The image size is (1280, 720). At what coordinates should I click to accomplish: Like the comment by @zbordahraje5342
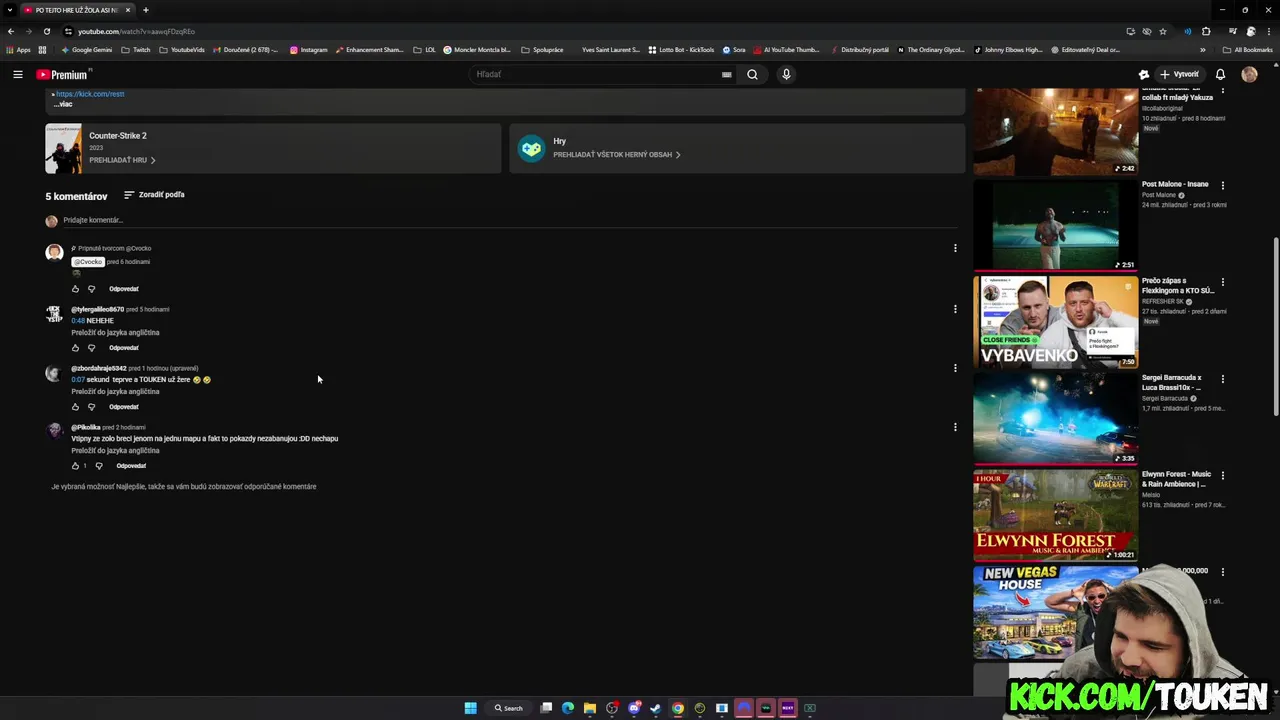(75, 407)
